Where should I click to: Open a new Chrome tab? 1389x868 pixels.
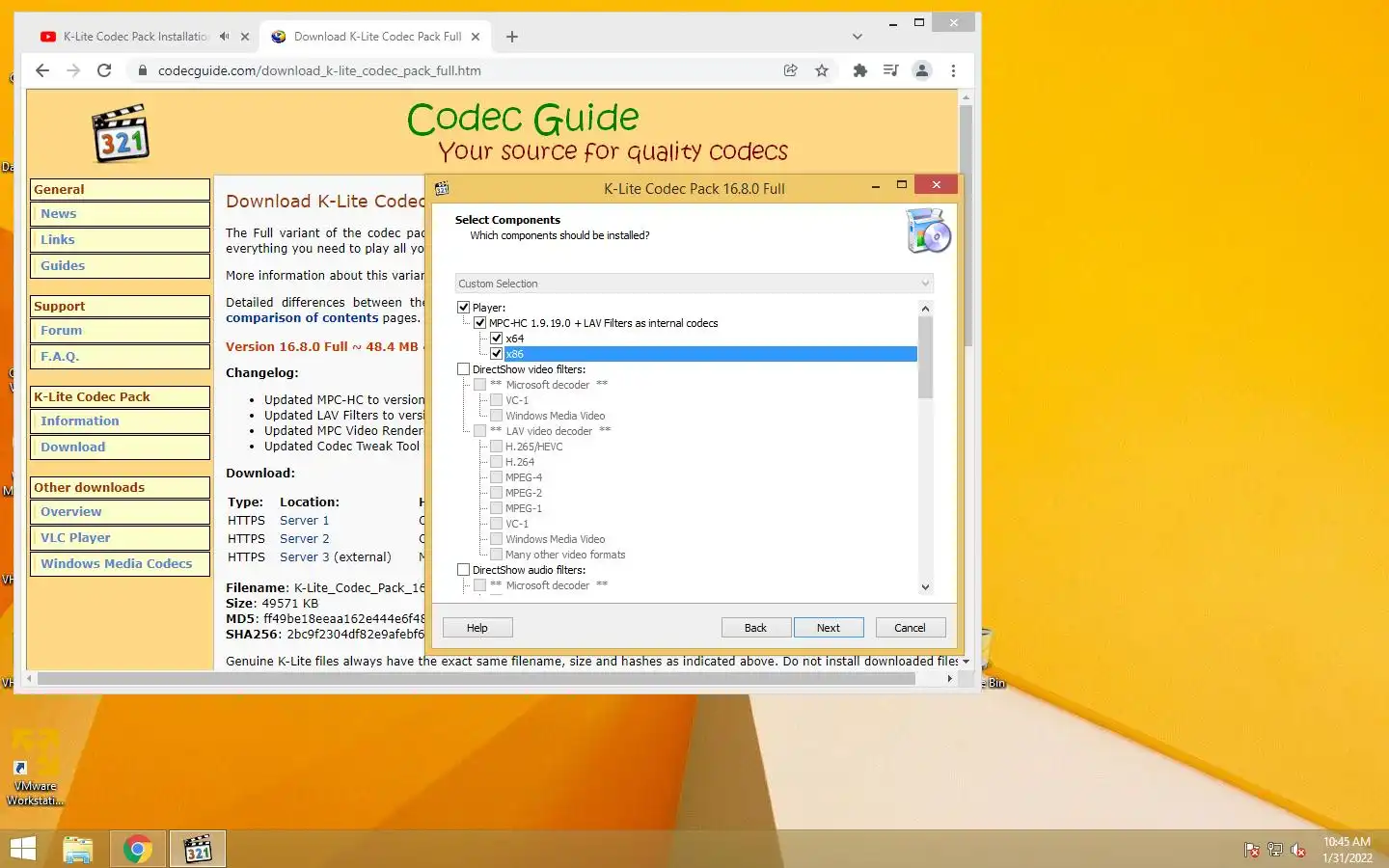(x=512, y=37)
